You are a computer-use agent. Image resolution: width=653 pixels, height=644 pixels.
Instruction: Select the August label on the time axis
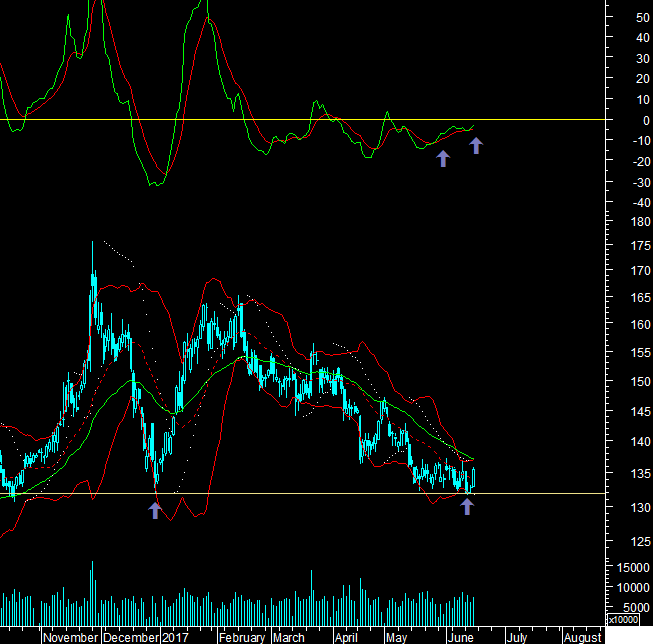pyautogui.click(x=582, y=638)
